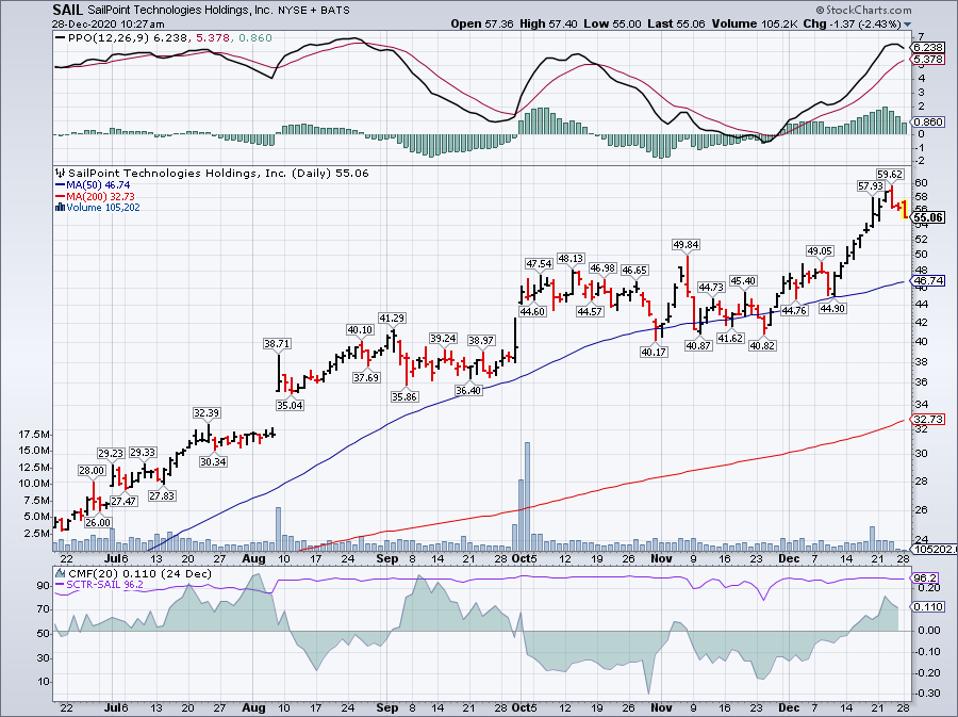This screenshot has width=958, height=717.
Task: Click the 49.05 price label
Action: tap(820, 251)
